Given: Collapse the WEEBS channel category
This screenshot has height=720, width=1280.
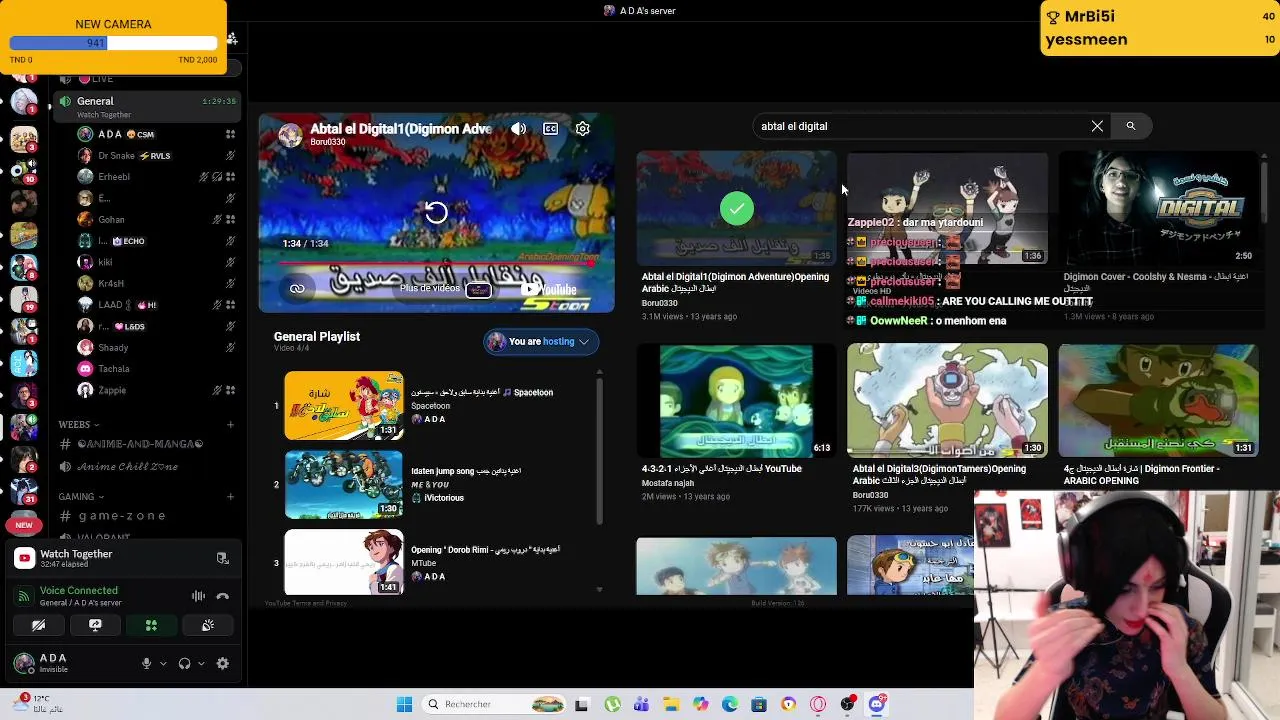Looking at the screenshot, I should 78,425.
